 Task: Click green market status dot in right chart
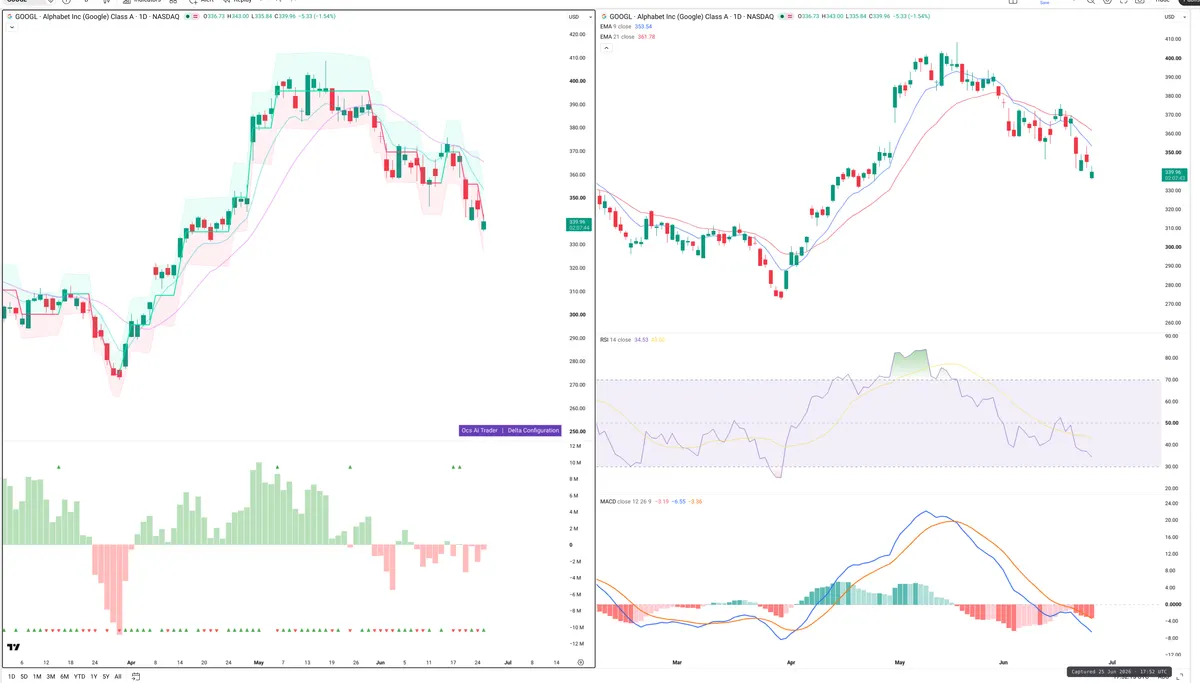[x=781, y=17]
